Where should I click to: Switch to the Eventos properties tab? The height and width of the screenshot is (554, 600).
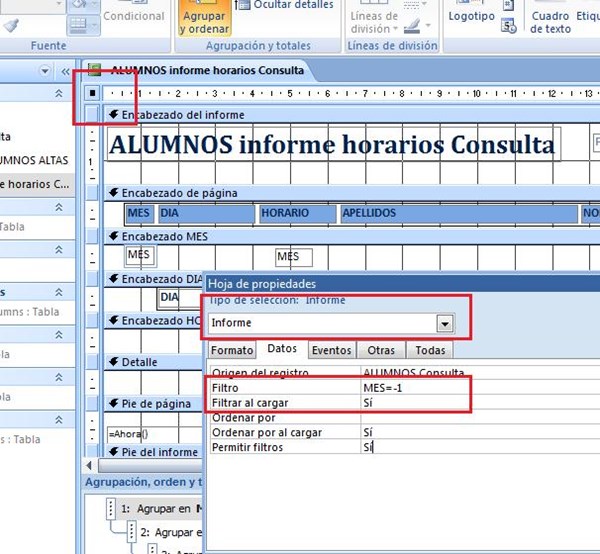[x=331, y=351]
